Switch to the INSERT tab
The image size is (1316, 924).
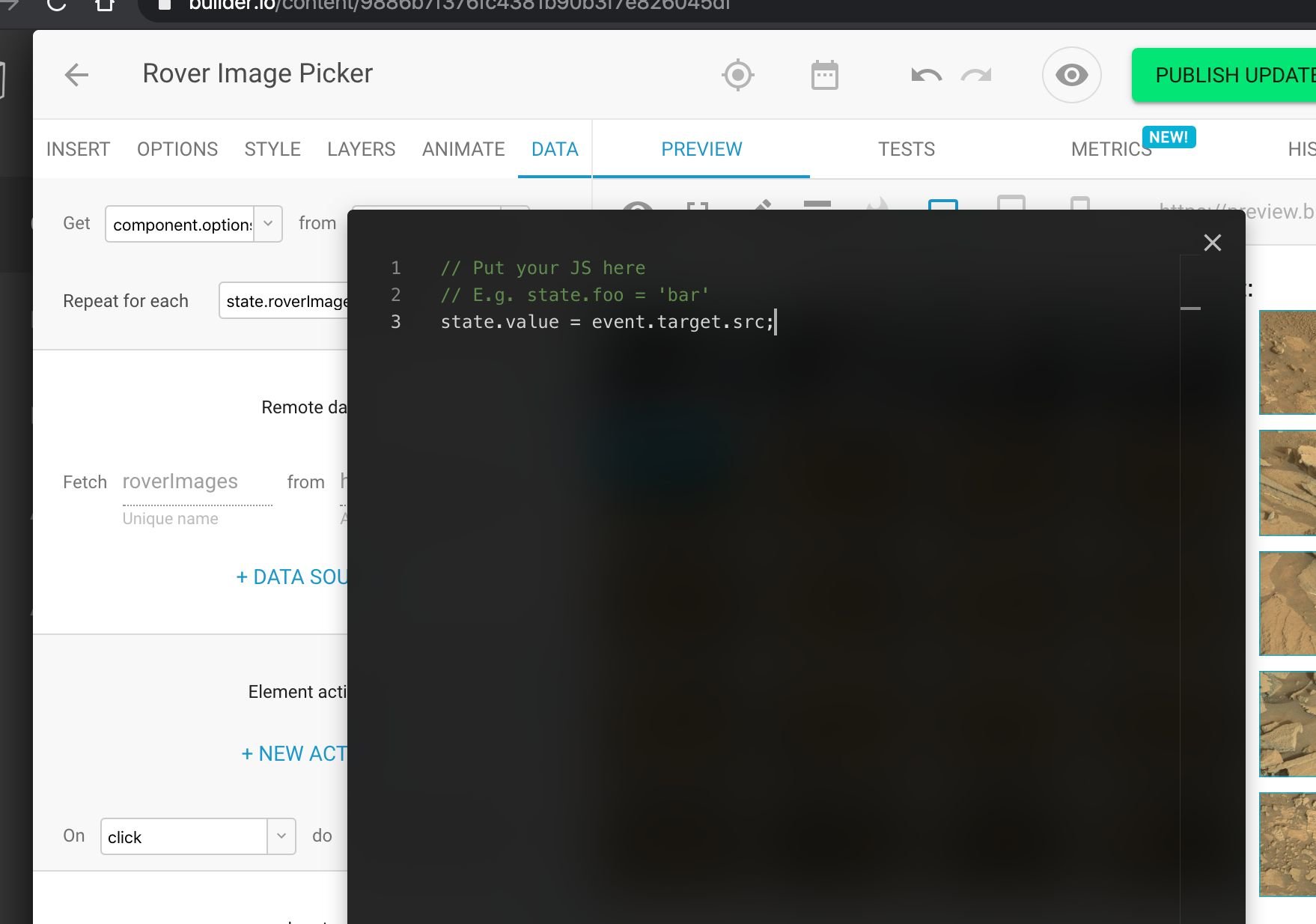(x=78, y=149)
